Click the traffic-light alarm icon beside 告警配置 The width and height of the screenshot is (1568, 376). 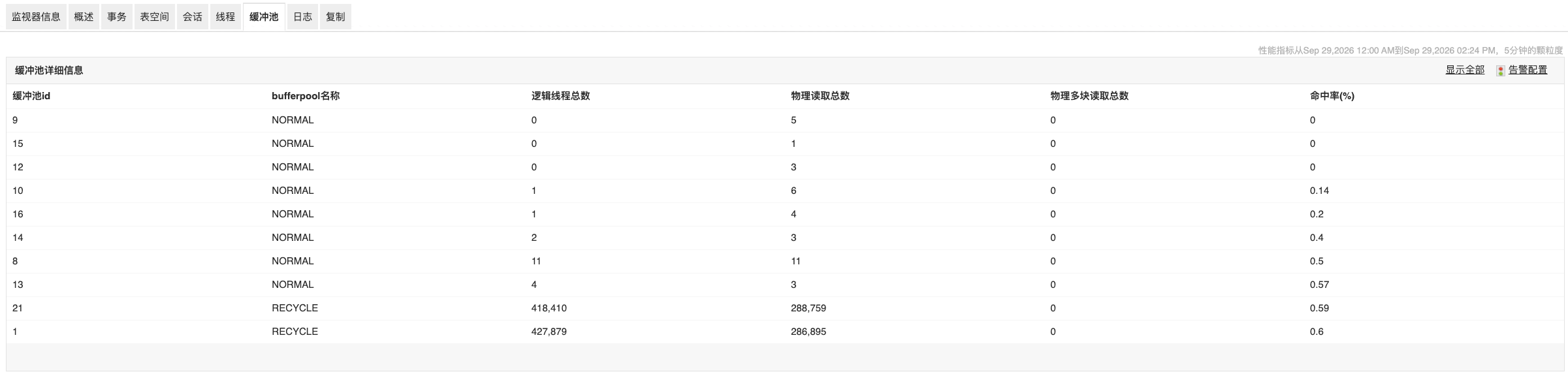pyautogui.click(x=1501, y=70)
